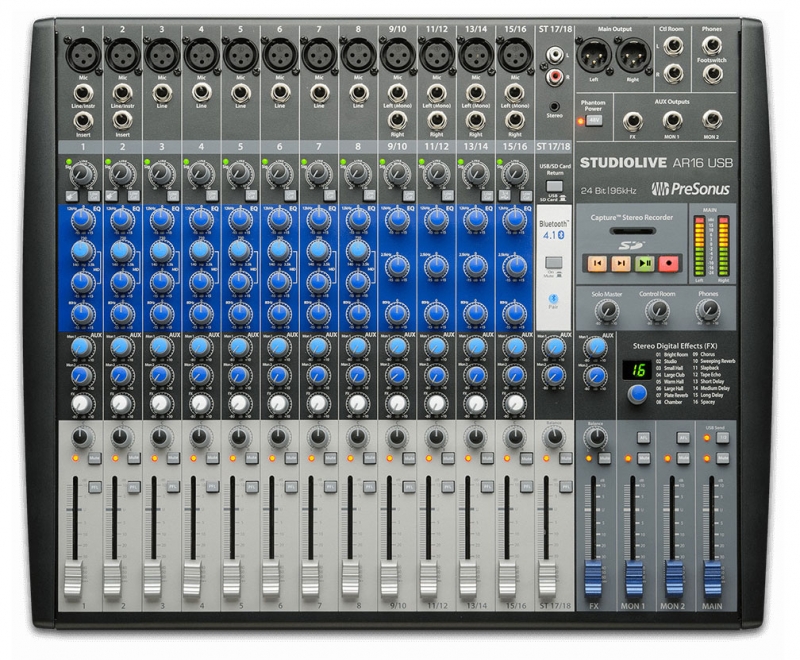Click the red RCA R input jack
Screen dimensions: 800x660
554,78
